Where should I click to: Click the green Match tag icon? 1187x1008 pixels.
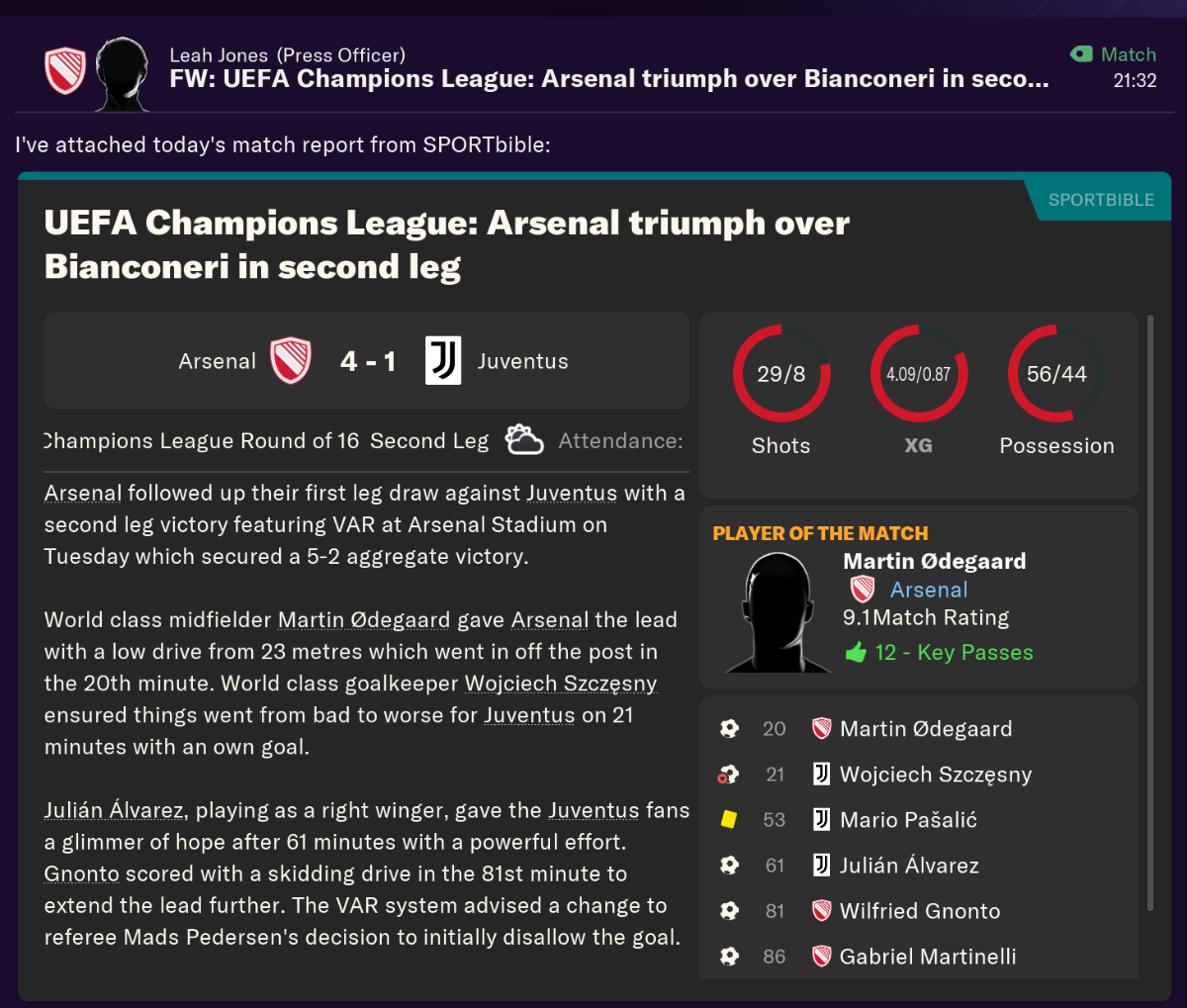[1081, 54]
